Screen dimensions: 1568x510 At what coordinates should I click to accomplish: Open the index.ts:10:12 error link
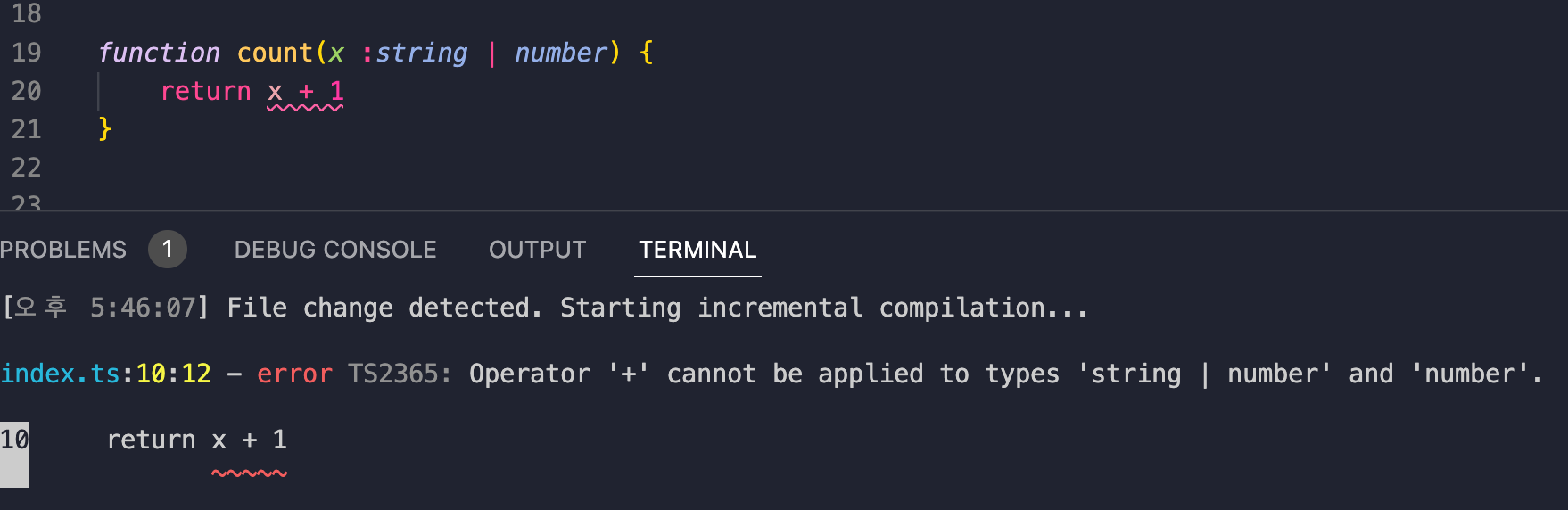point(105,374)
